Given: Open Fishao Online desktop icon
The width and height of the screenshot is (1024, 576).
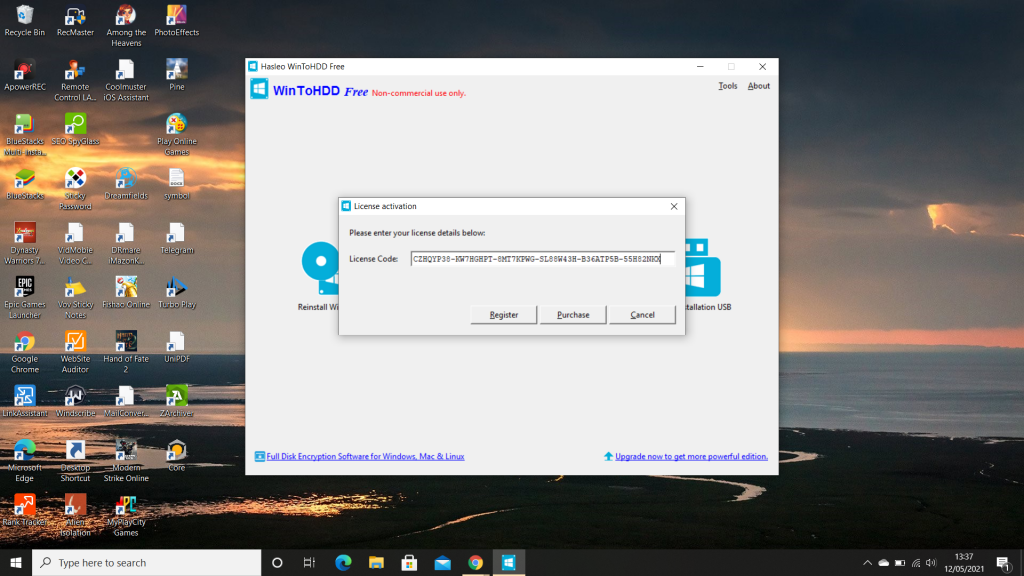Looking at the screenshot, I should tap(126, 293).
